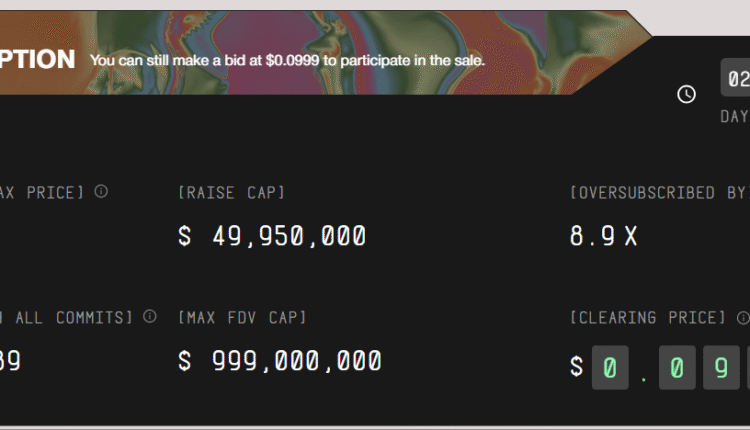Select the $ 999,000,000 FDV cap value

click(280, 362)
